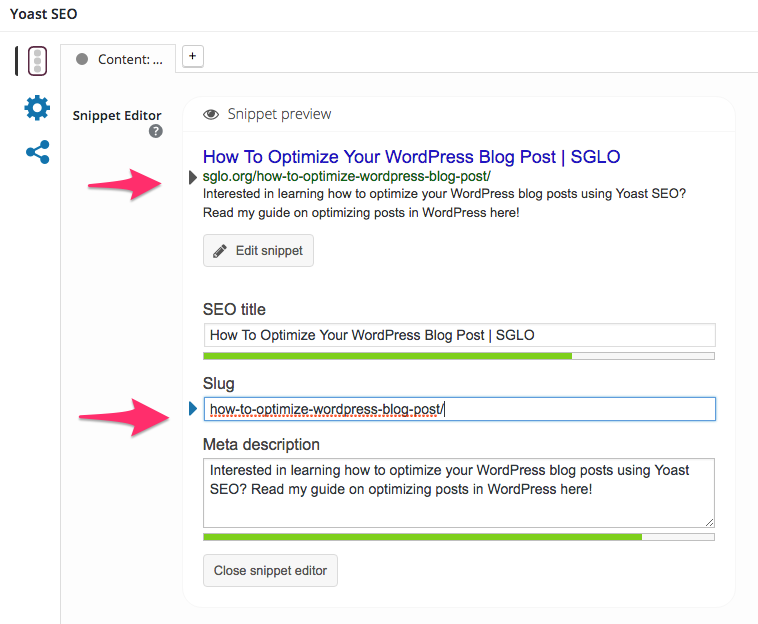Click the eye icon beside Snippet preview

click(x=211, y=114)
